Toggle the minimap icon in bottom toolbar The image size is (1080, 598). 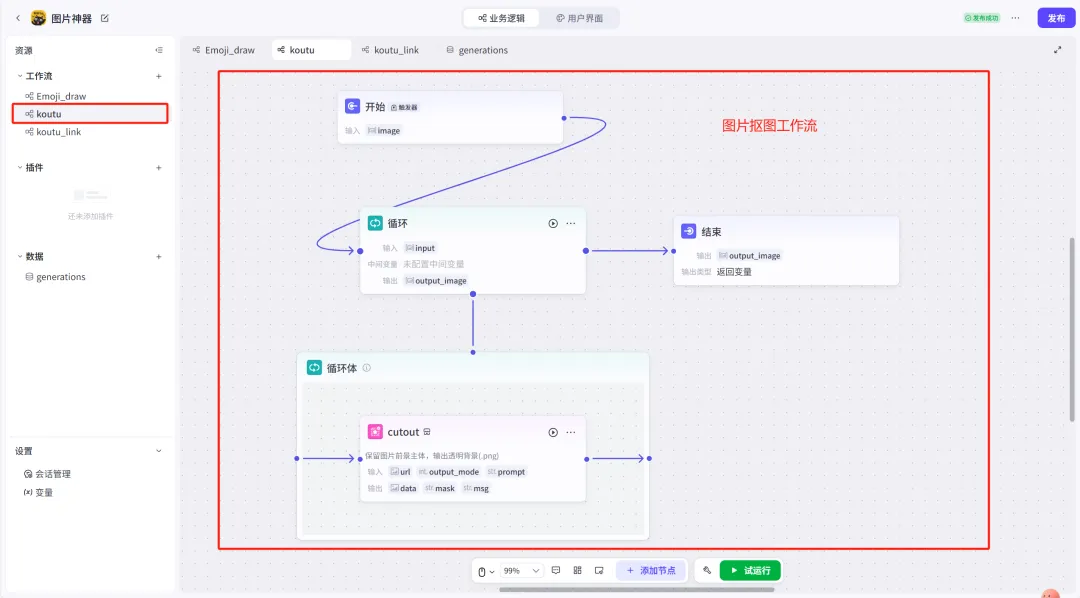coord(599,570)
